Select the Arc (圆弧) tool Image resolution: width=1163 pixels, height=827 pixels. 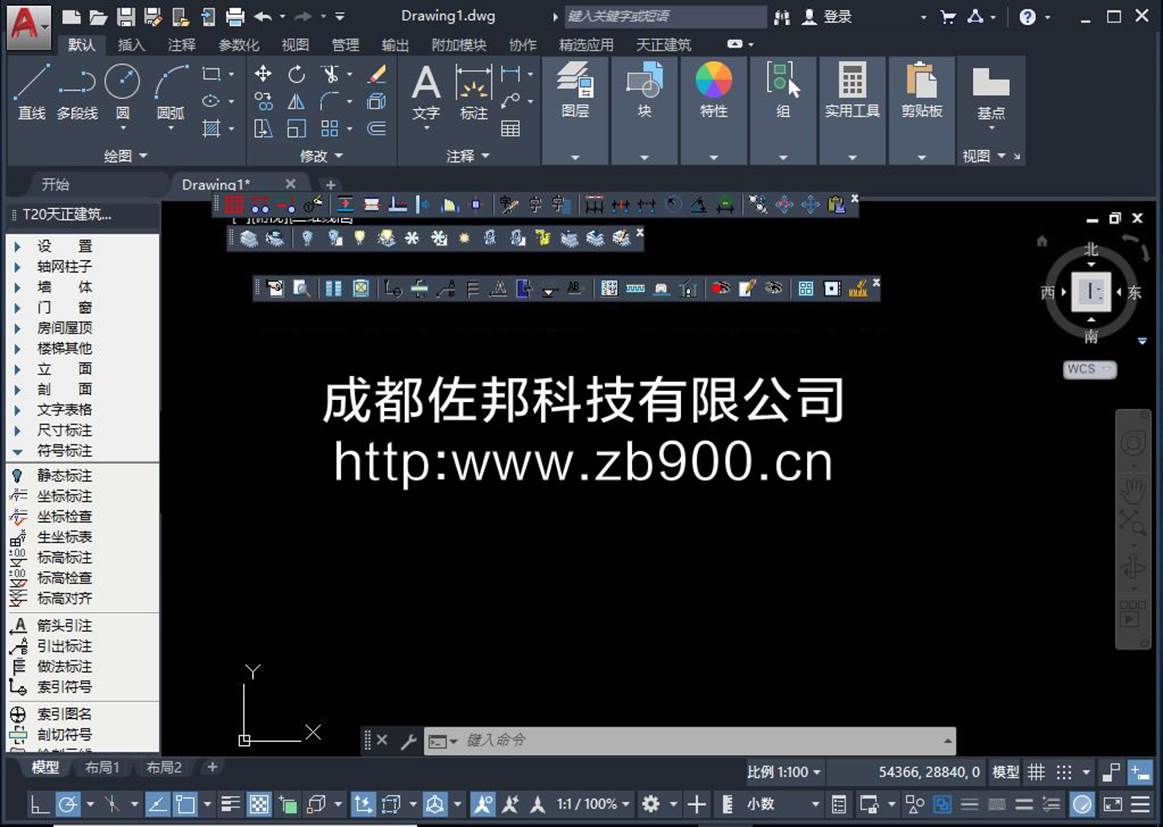(x=171, y=91)
